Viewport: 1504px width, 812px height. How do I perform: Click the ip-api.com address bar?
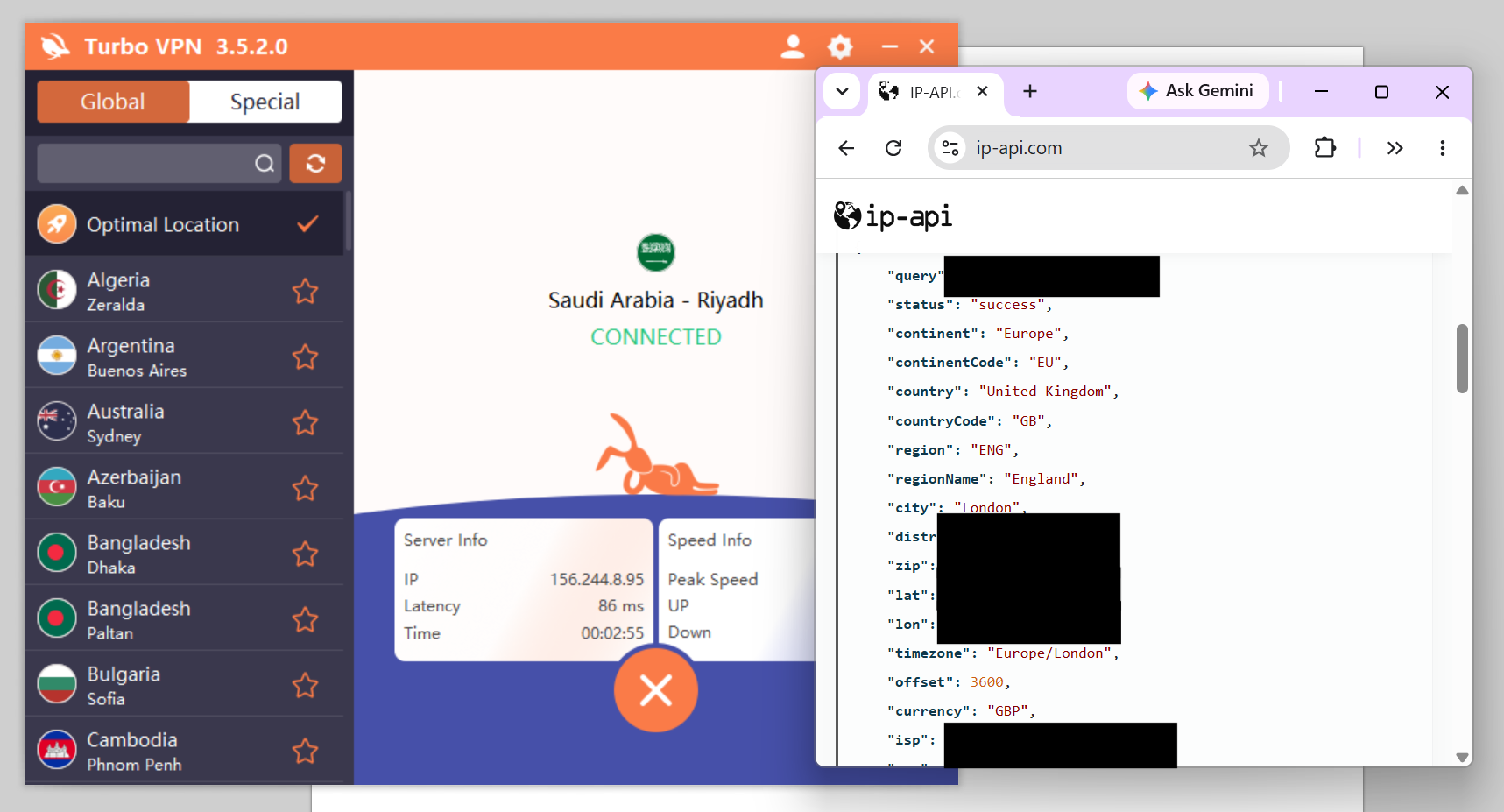(1108, 148)
